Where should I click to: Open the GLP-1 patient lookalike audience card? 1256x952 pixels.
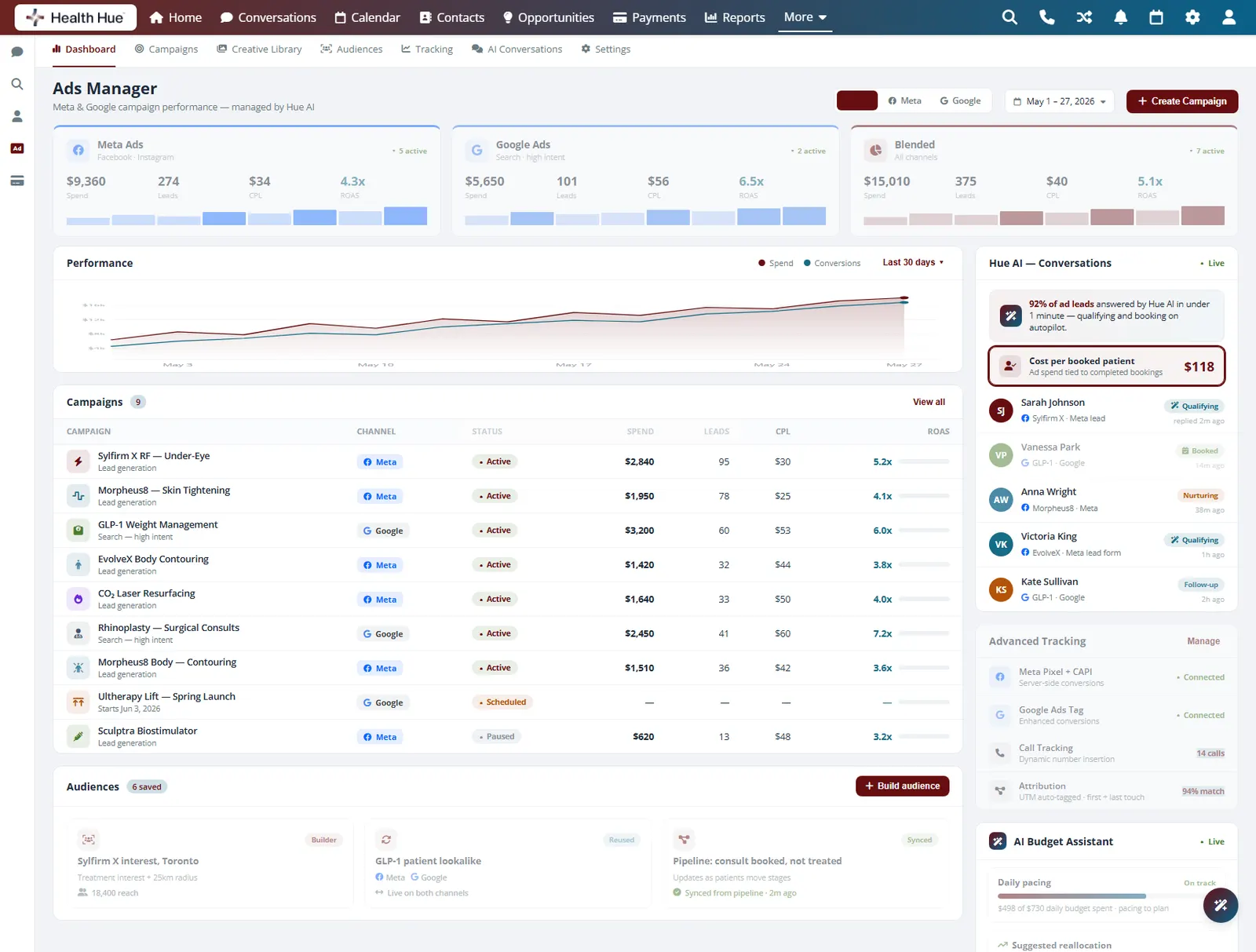click(509, 865)
